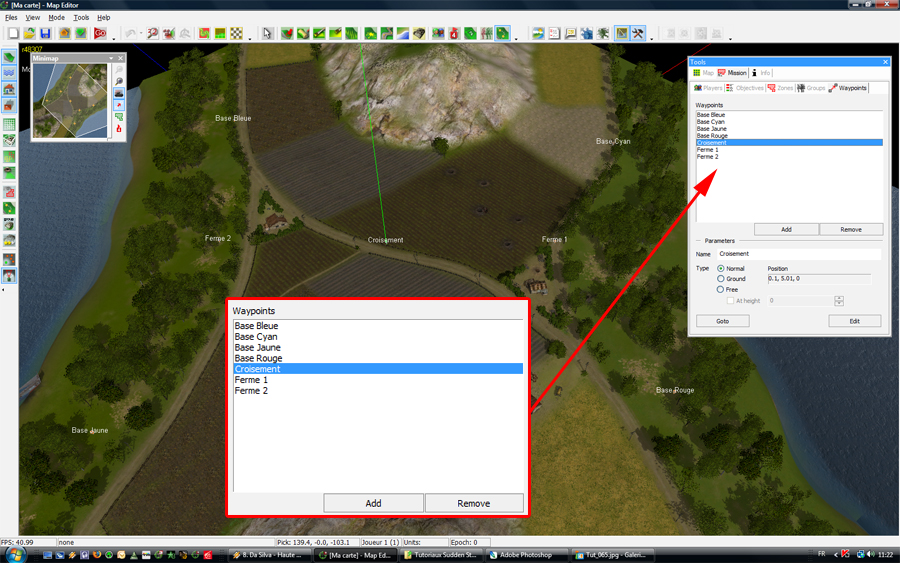Click the undo arrow in the toolbar
900x563 pixels.
coord(130,33)
